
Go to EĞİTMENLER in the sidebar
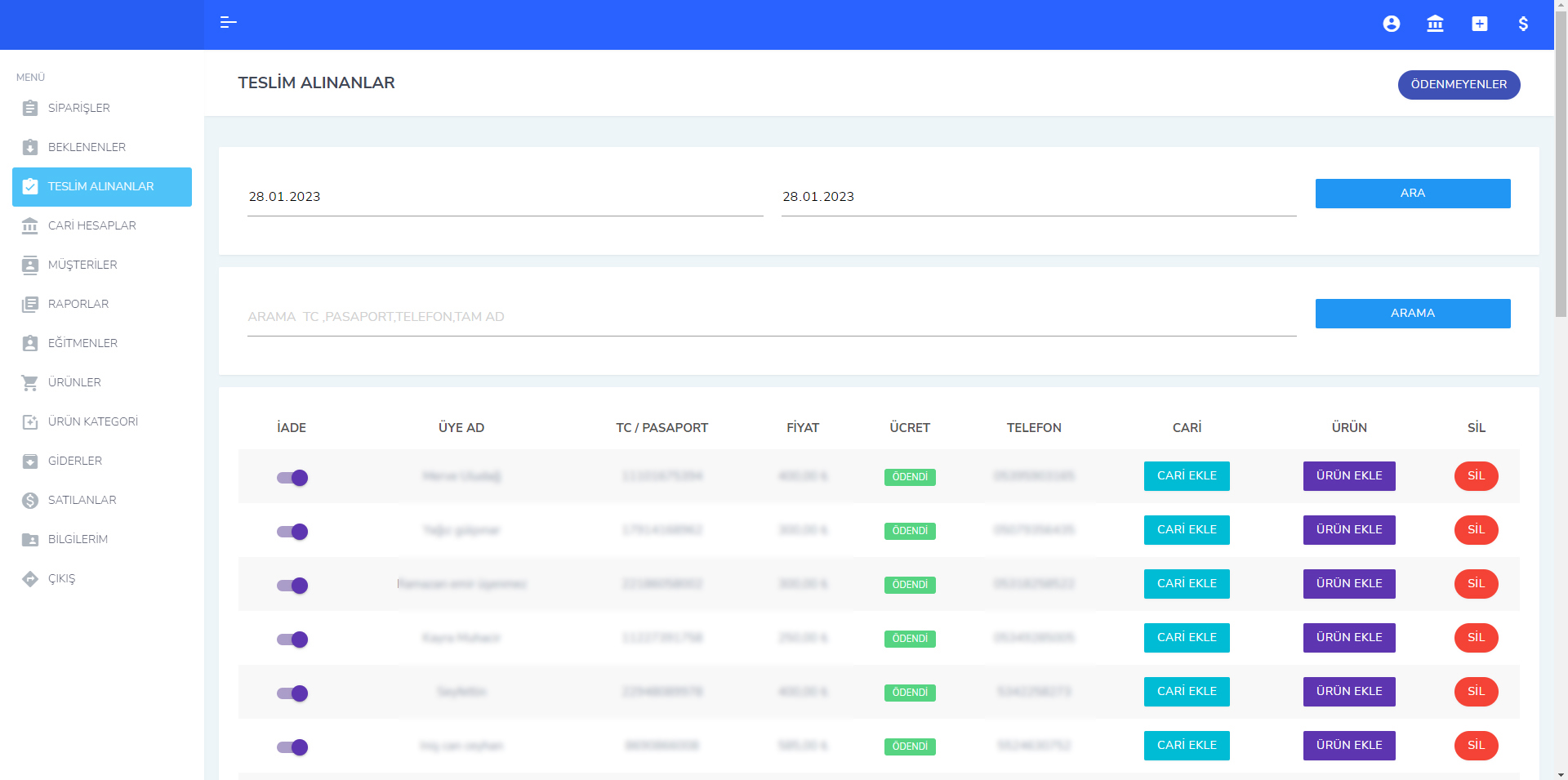pyautogui.click(x=102, y=343)
